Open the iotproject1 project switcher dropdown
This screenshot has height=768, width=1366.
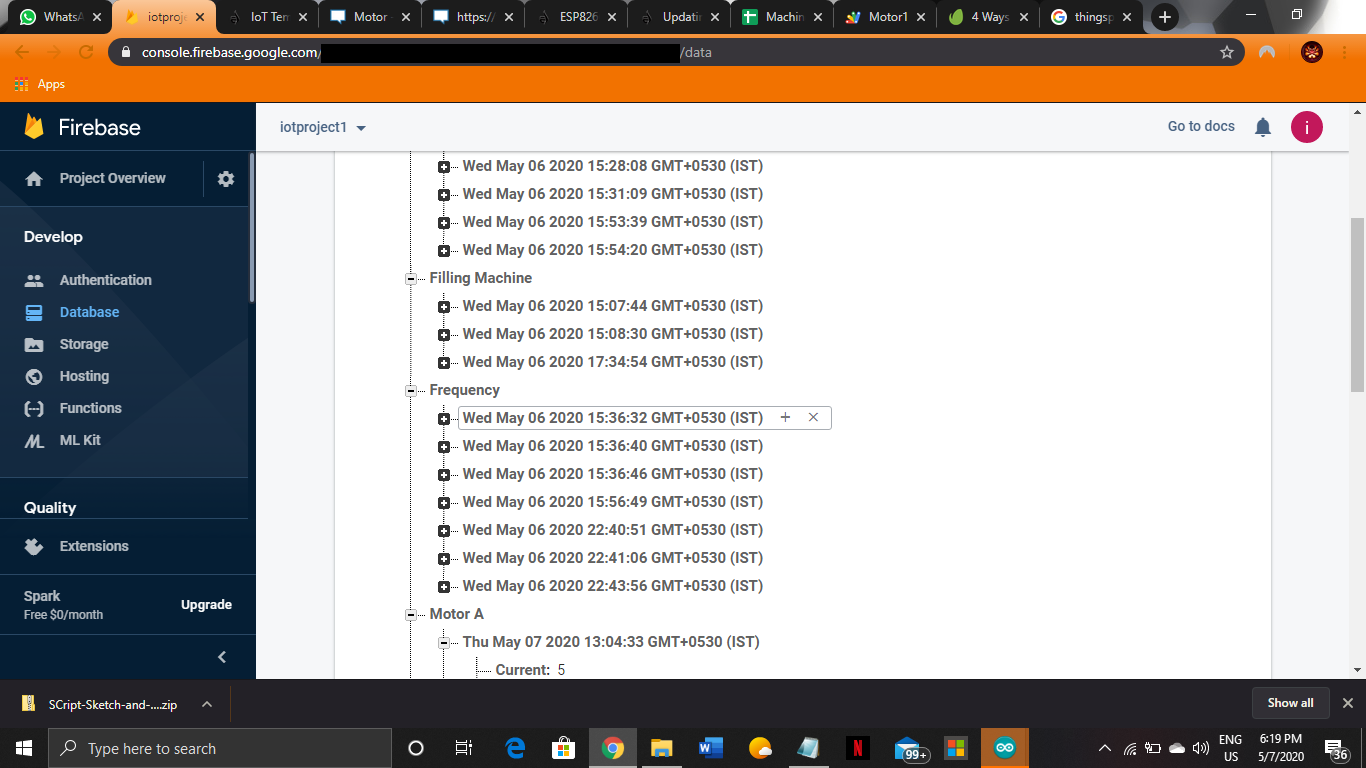pyautogui.click(x=320, y=127)
